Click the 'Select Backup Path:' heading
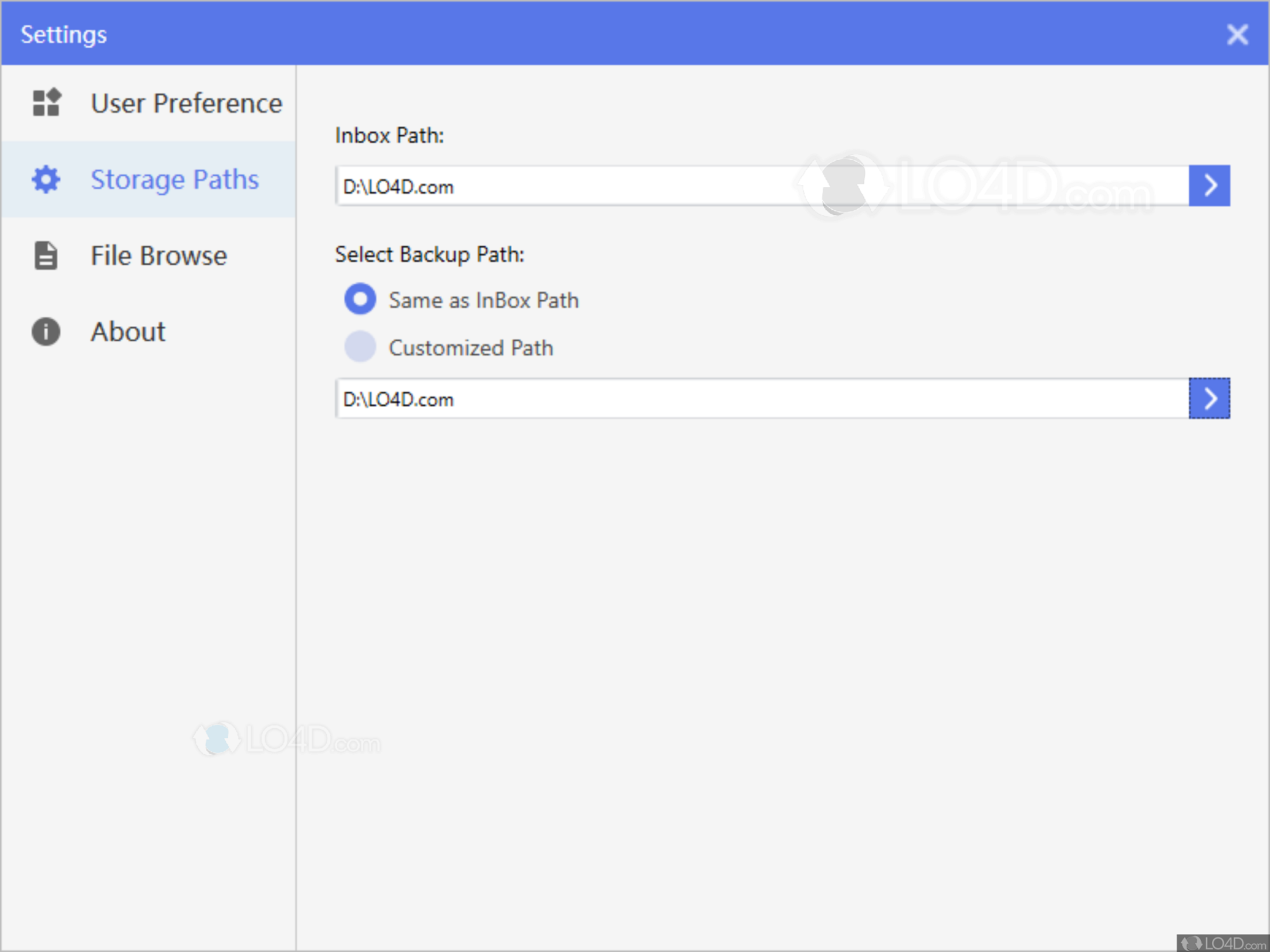The image size is (1270, 952). 429,255
